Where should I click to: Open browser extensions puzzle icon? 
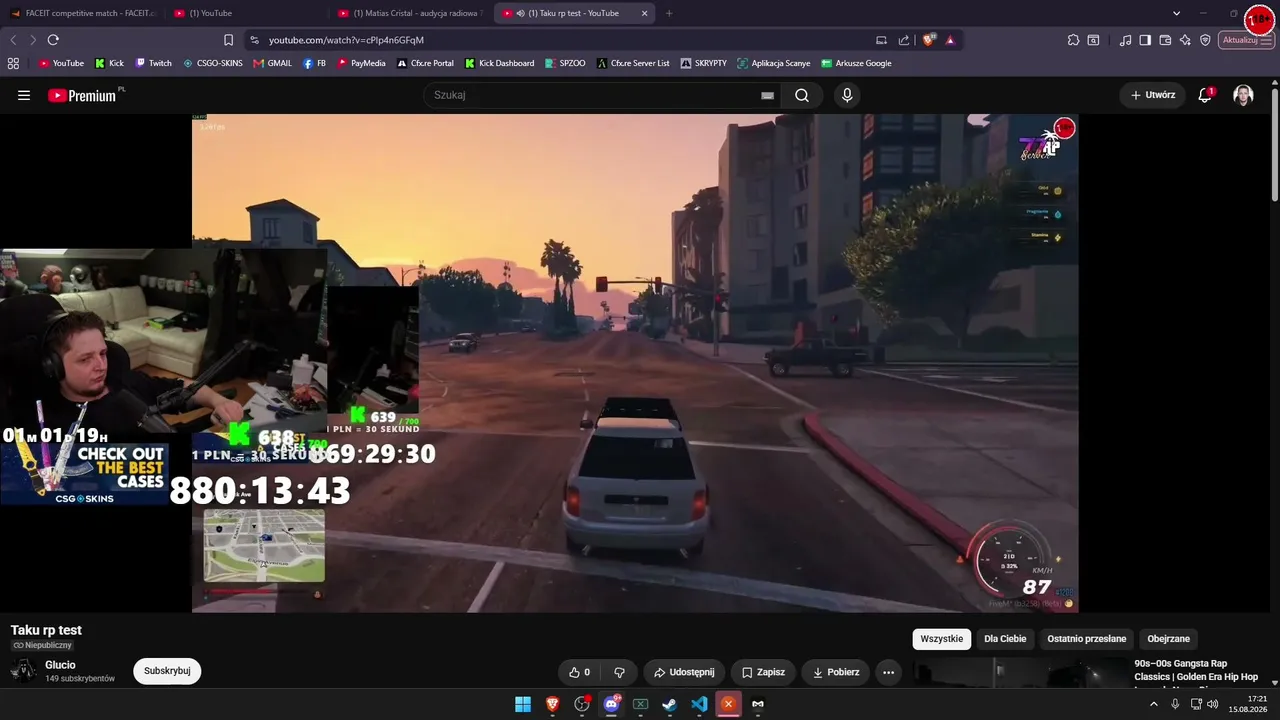(x=1073, y=40)
